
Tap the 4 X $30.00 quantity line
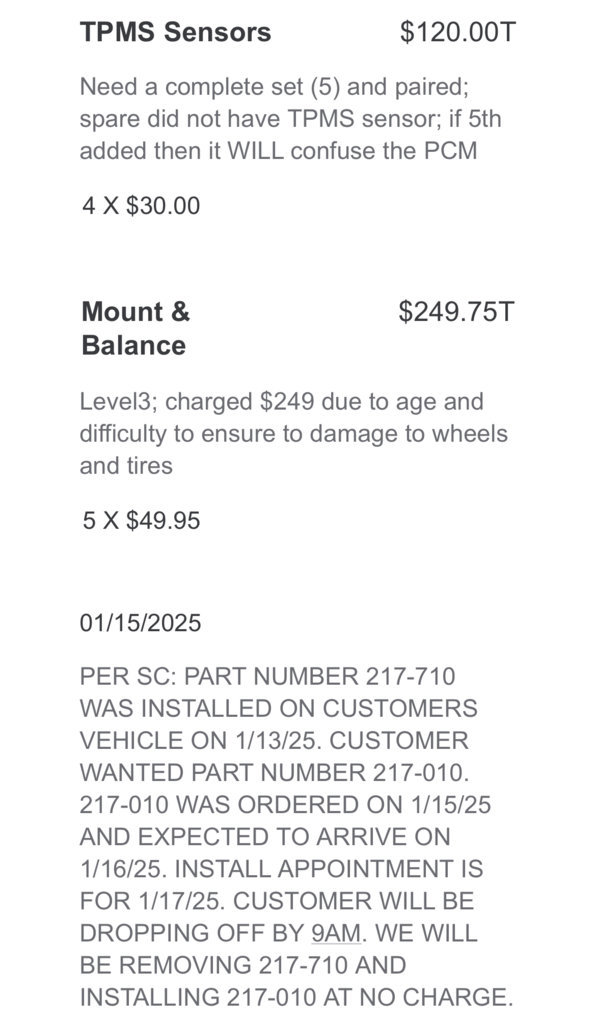tap(141, 206)
